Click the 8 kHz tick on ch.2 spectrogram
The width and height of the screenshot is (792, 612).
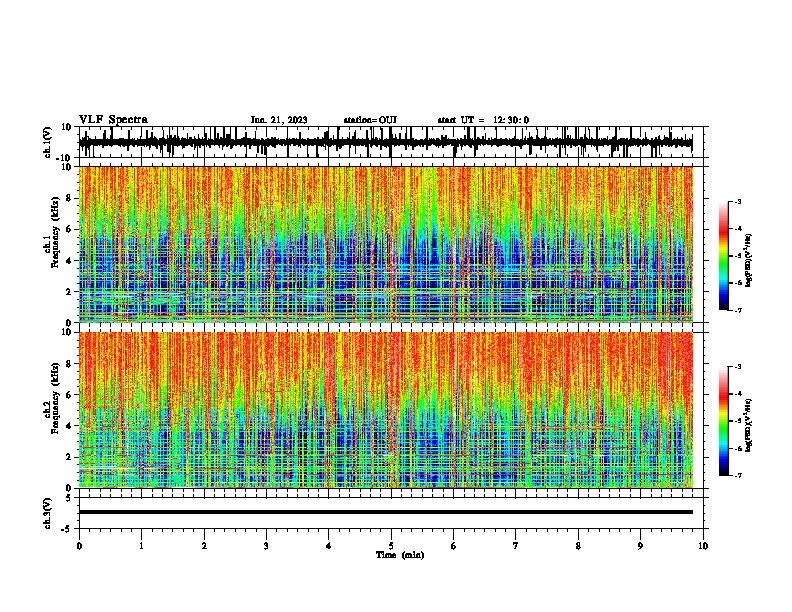(69, 364)
